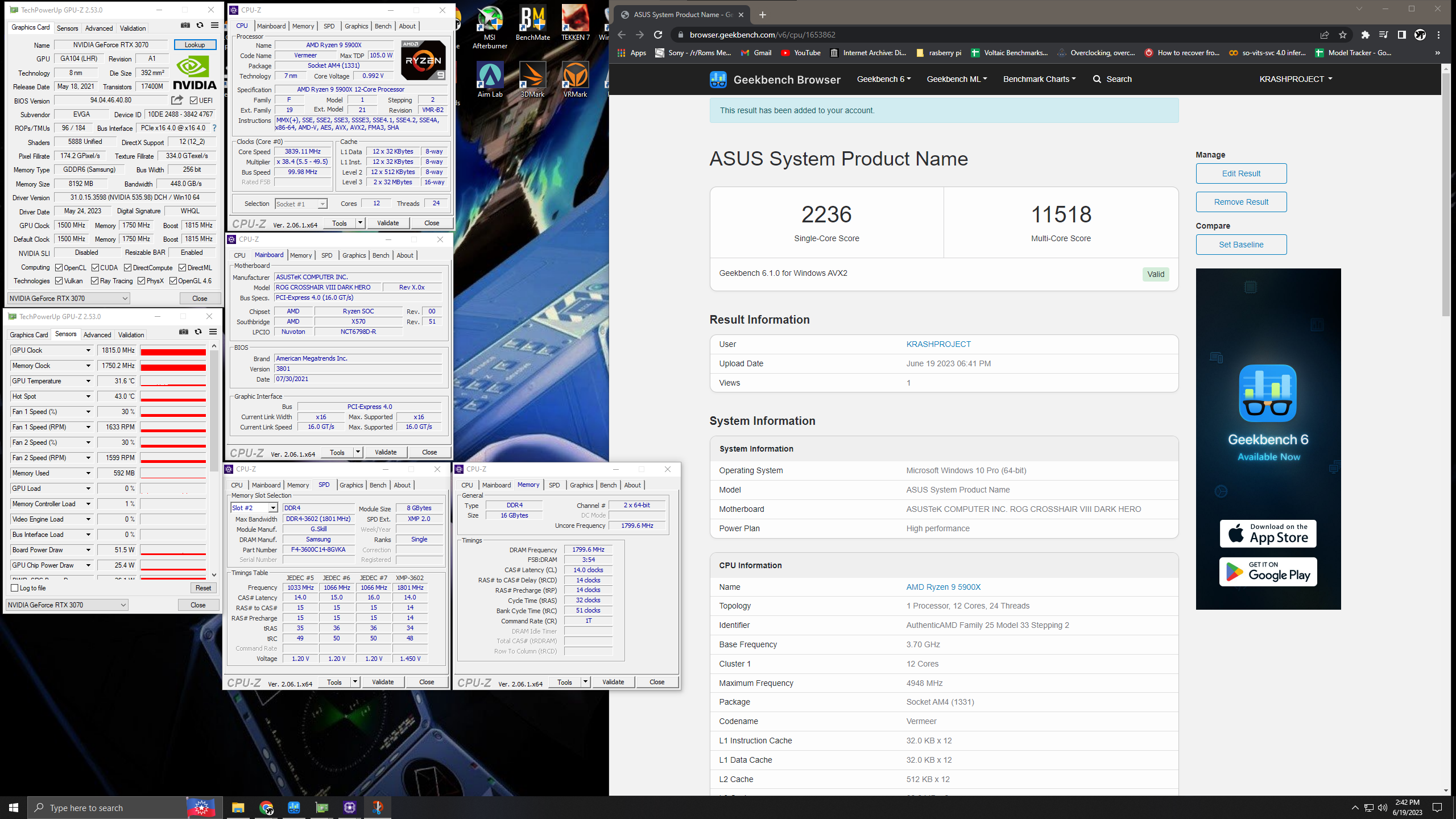Click the Edit Result button
1456x819 pixels.
point(1241,173)
